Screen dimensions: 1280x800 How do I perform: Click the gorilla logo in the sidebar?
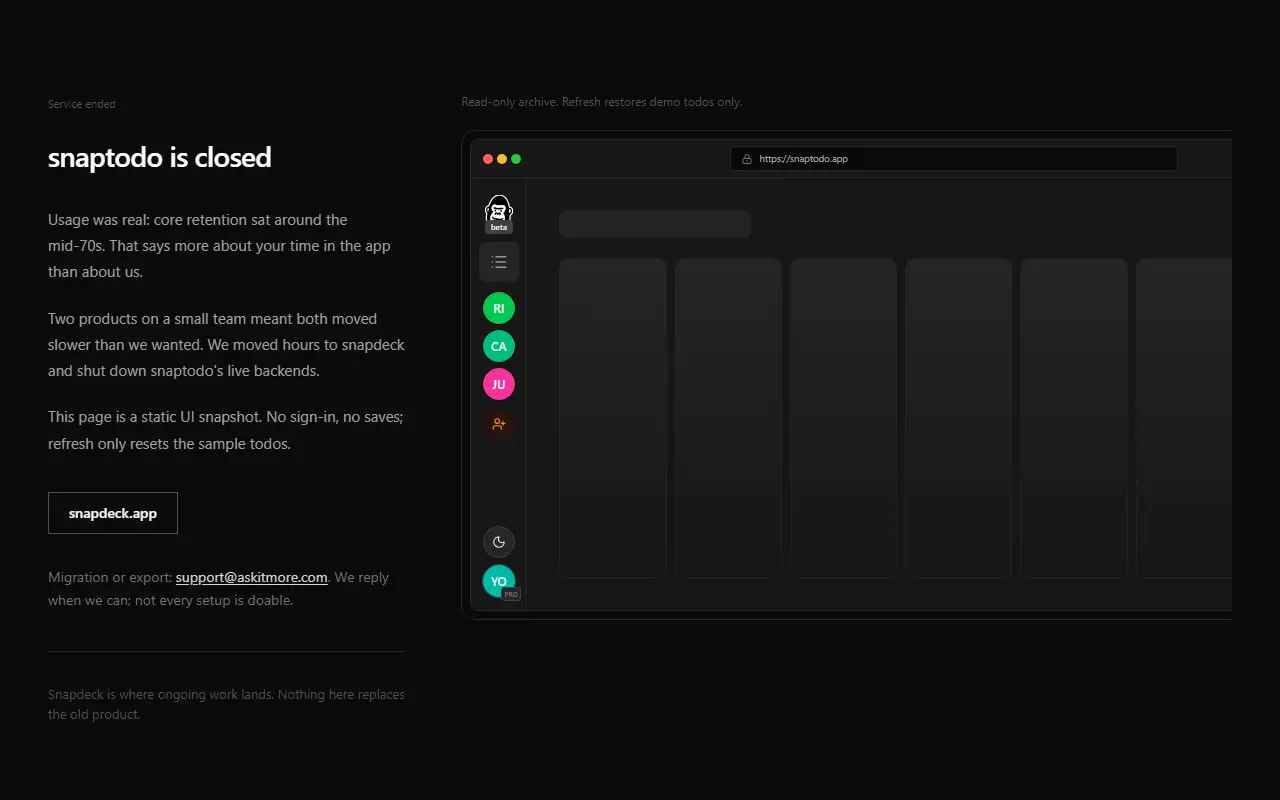pos(499,208)
